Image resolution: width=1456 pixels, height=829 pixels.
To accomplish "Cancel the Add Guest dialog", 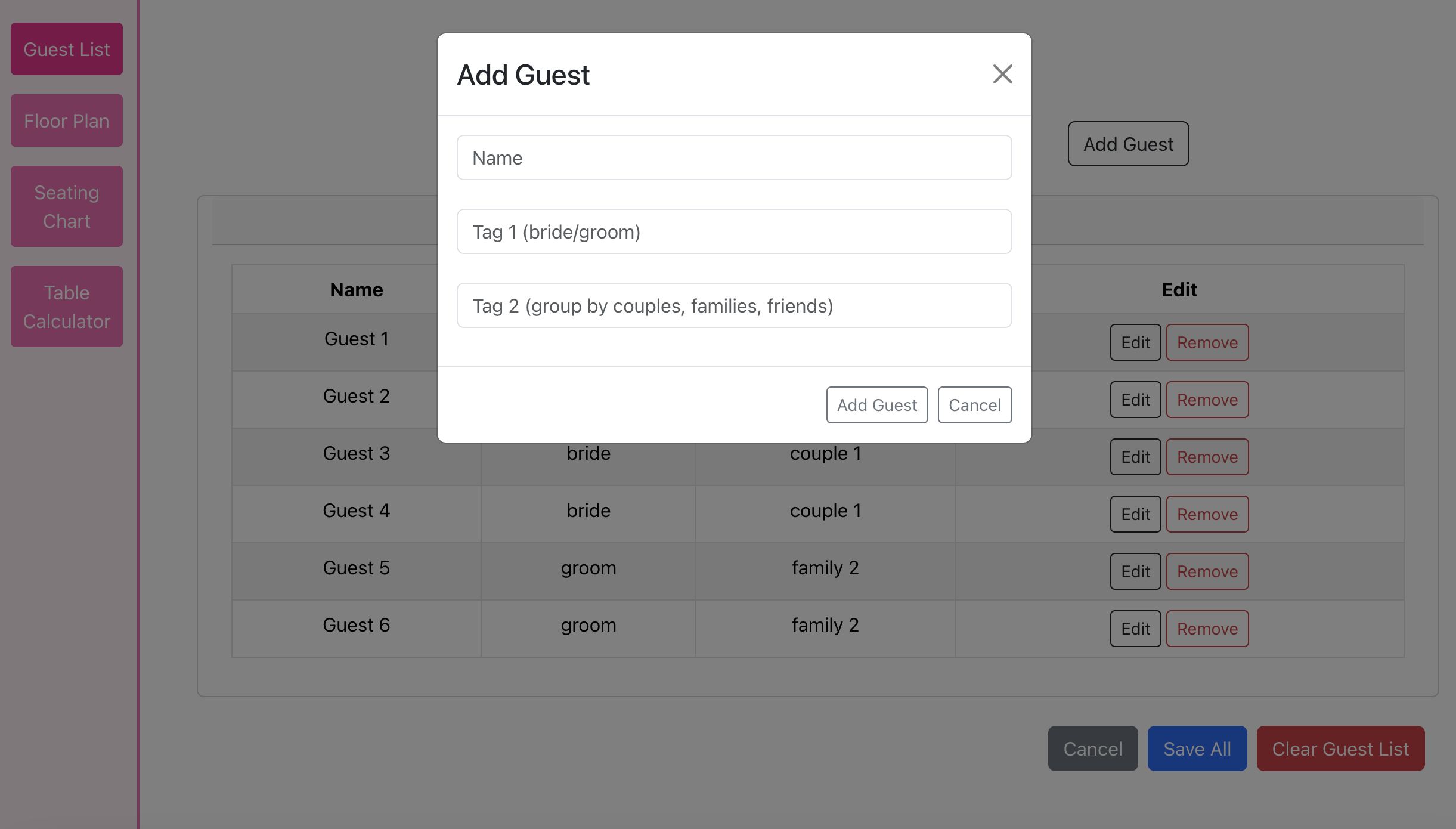I will pos(975,405).
